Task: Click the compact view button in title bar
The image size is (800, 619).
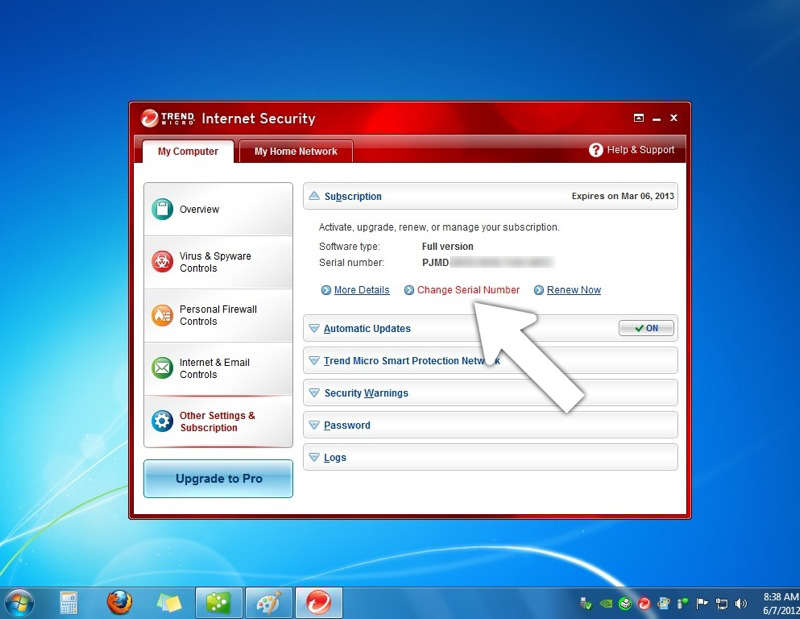Action: point(638,118)
